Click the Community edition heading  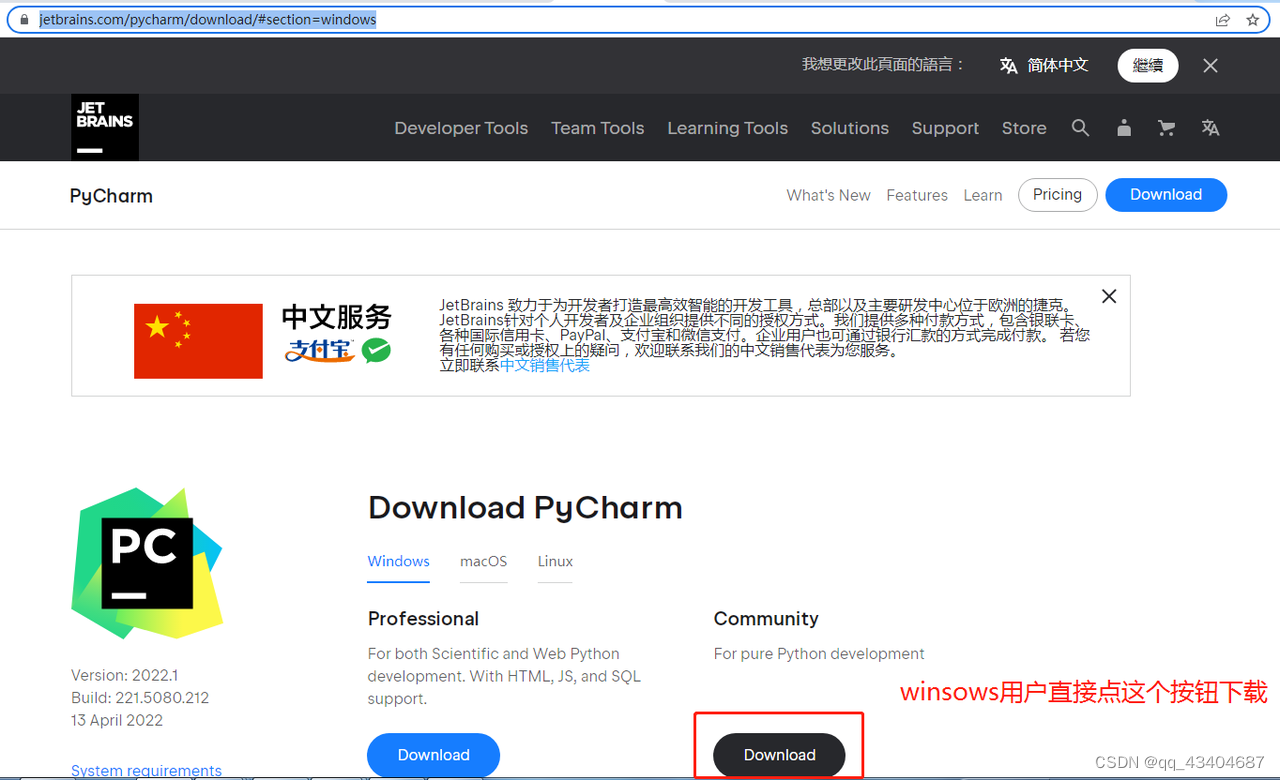pyautogui.click(x=766, y=619)
